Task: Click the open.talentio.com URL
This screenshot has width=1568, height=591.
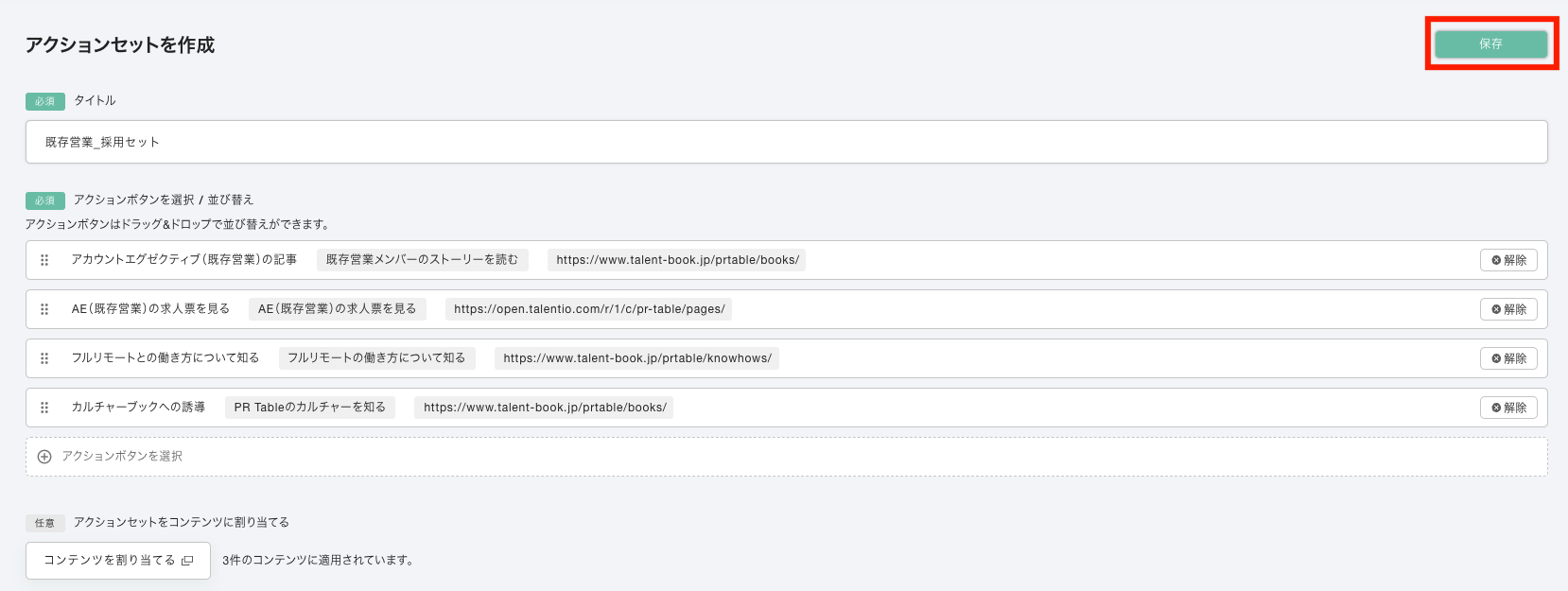Action: pos(589,309)
